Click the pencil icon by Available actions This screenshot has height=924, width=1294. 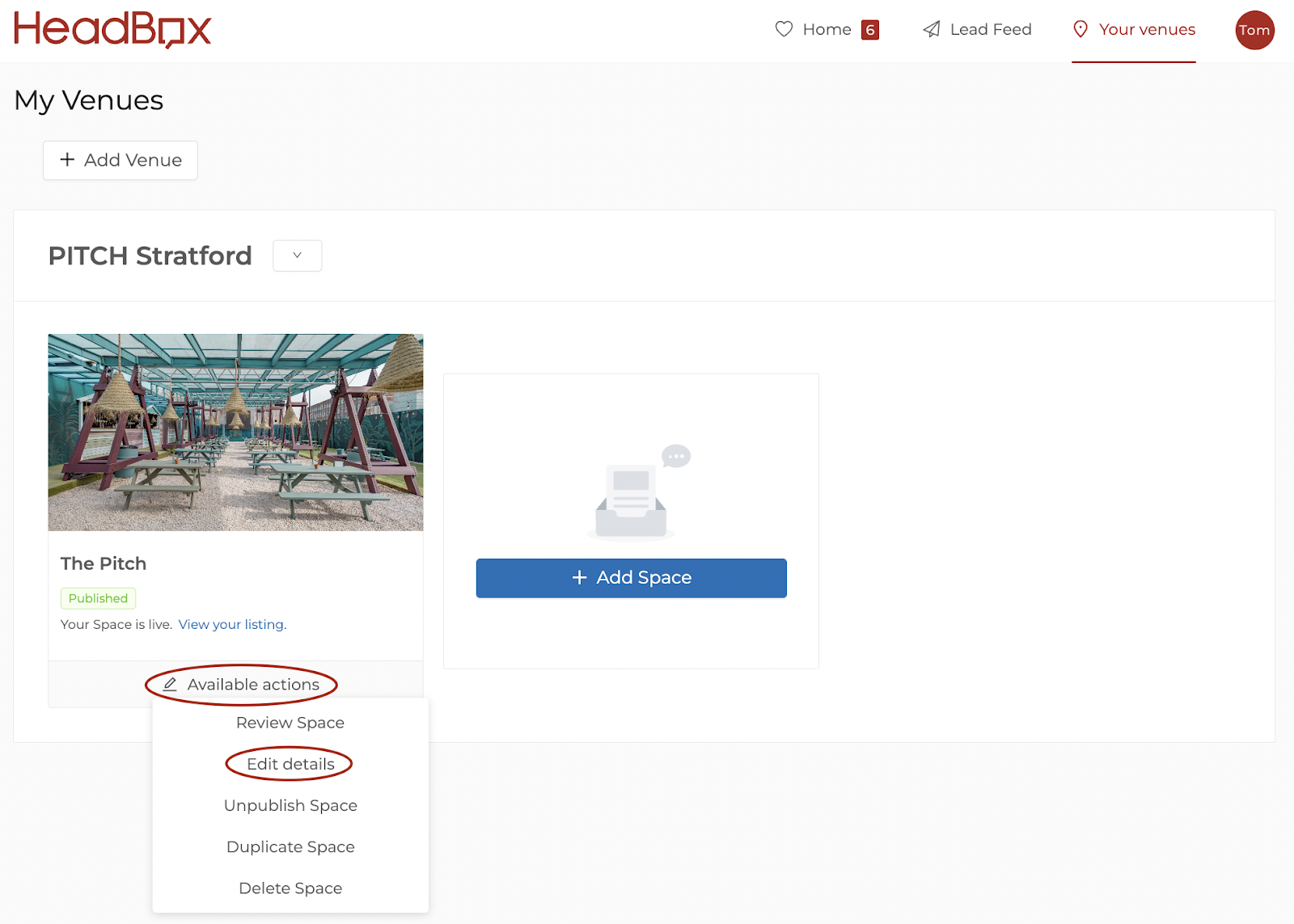click(170, 685)
